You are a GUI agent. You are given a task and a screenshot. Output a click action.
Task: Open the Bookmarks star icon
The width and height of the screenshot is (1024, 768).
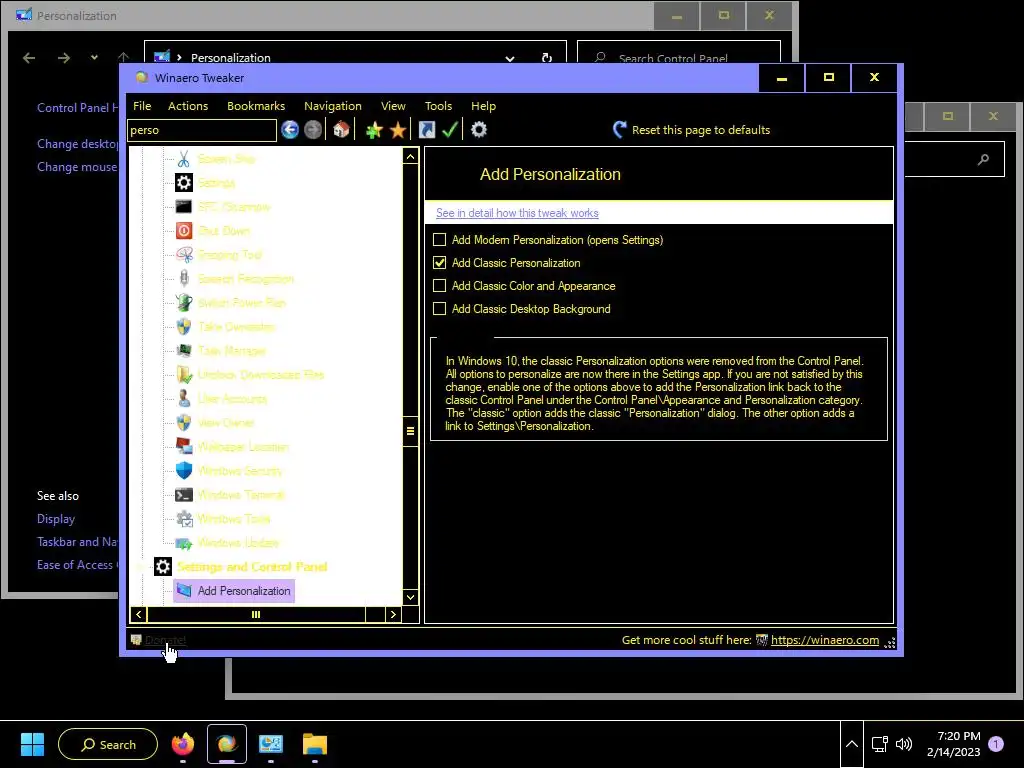(x=397, y=130)
